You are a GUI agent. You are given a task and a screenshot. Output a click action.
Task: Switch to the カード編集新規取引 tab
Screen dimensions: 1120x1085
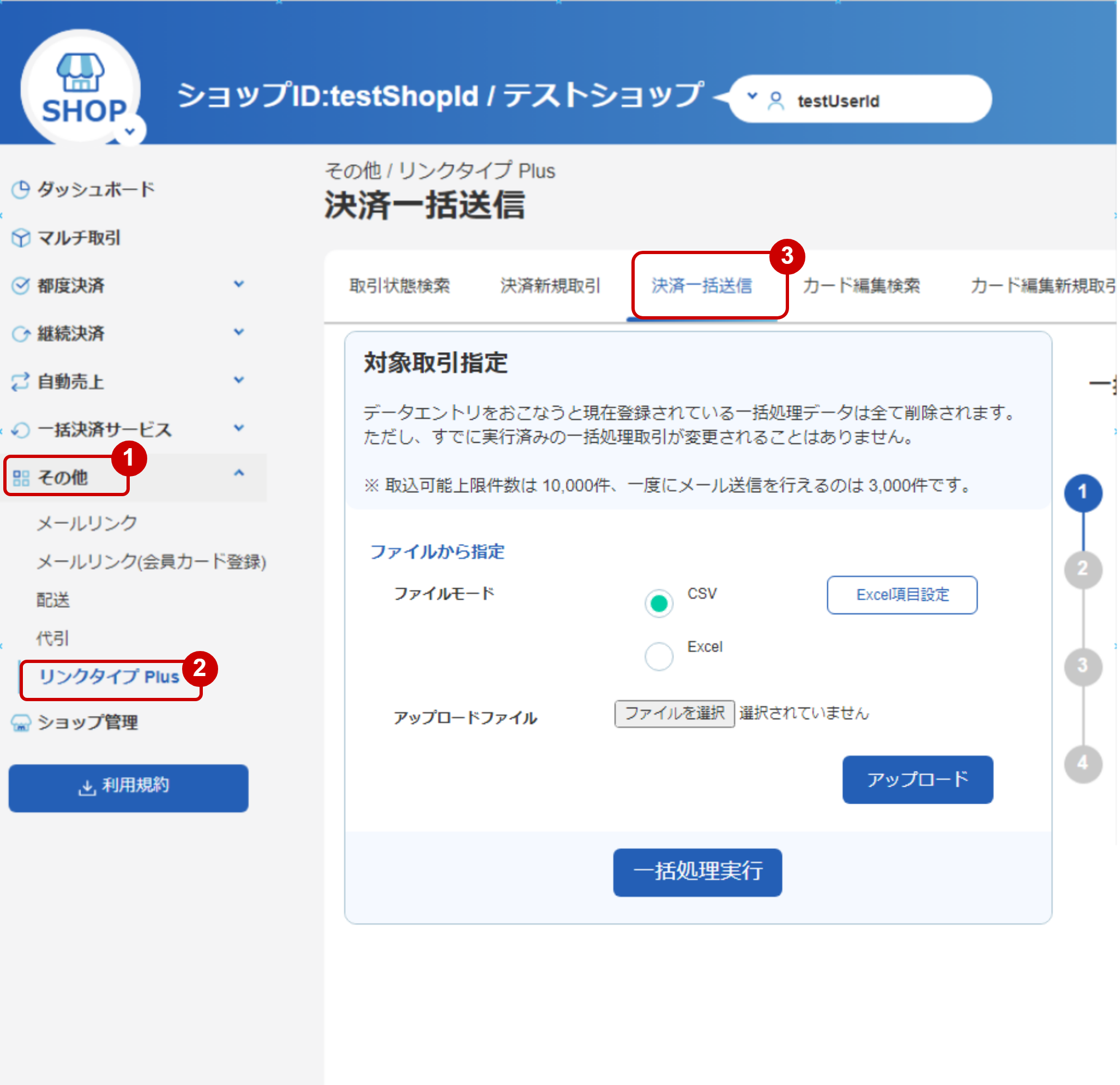click(1043, 286)
